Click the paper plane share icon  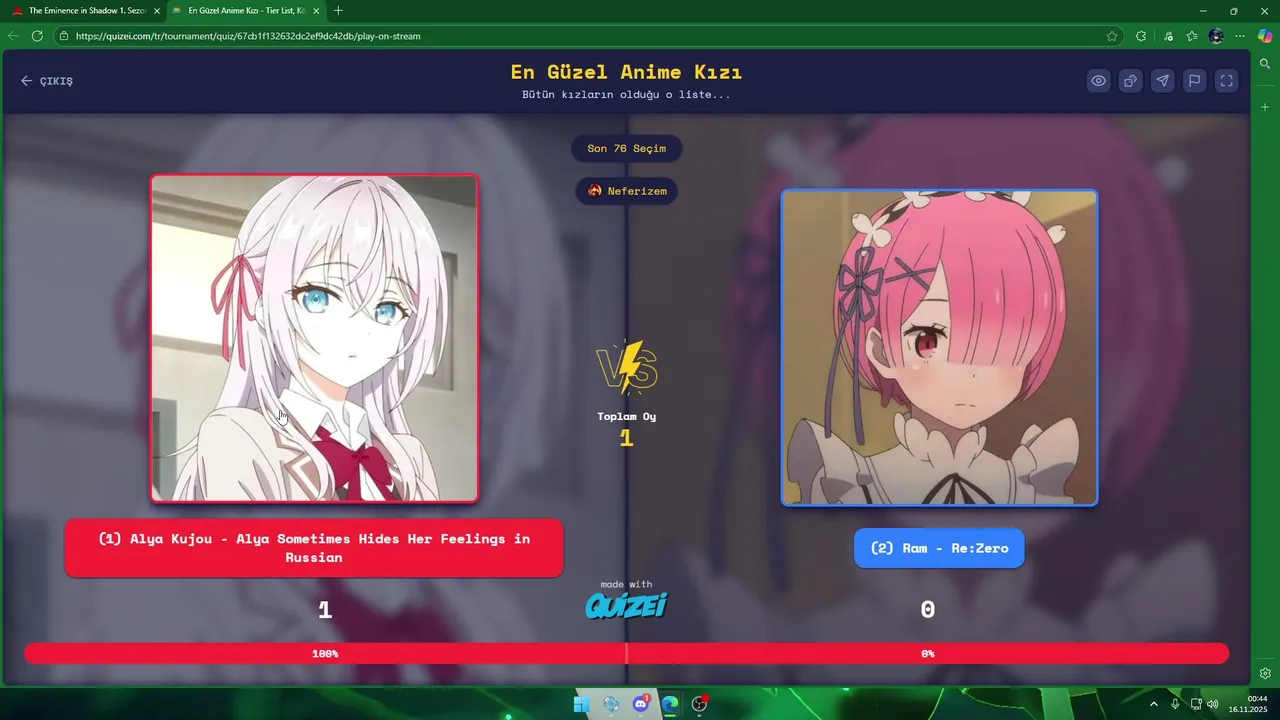coord(1162,81)
